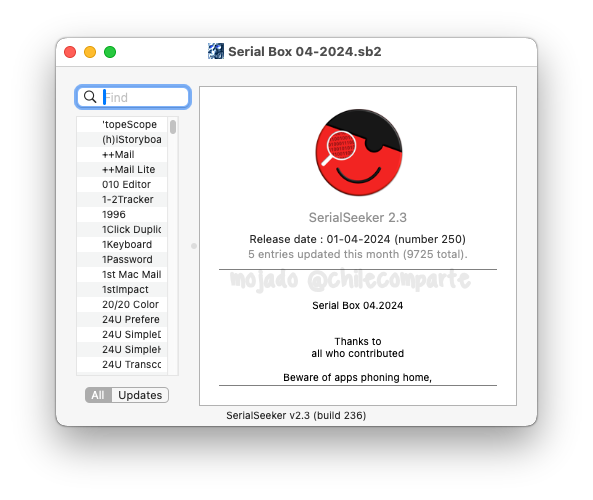Viewport: 593px width, 500px height.
Task: Select the 24U SimpleD entry
Action: (122, 334)
